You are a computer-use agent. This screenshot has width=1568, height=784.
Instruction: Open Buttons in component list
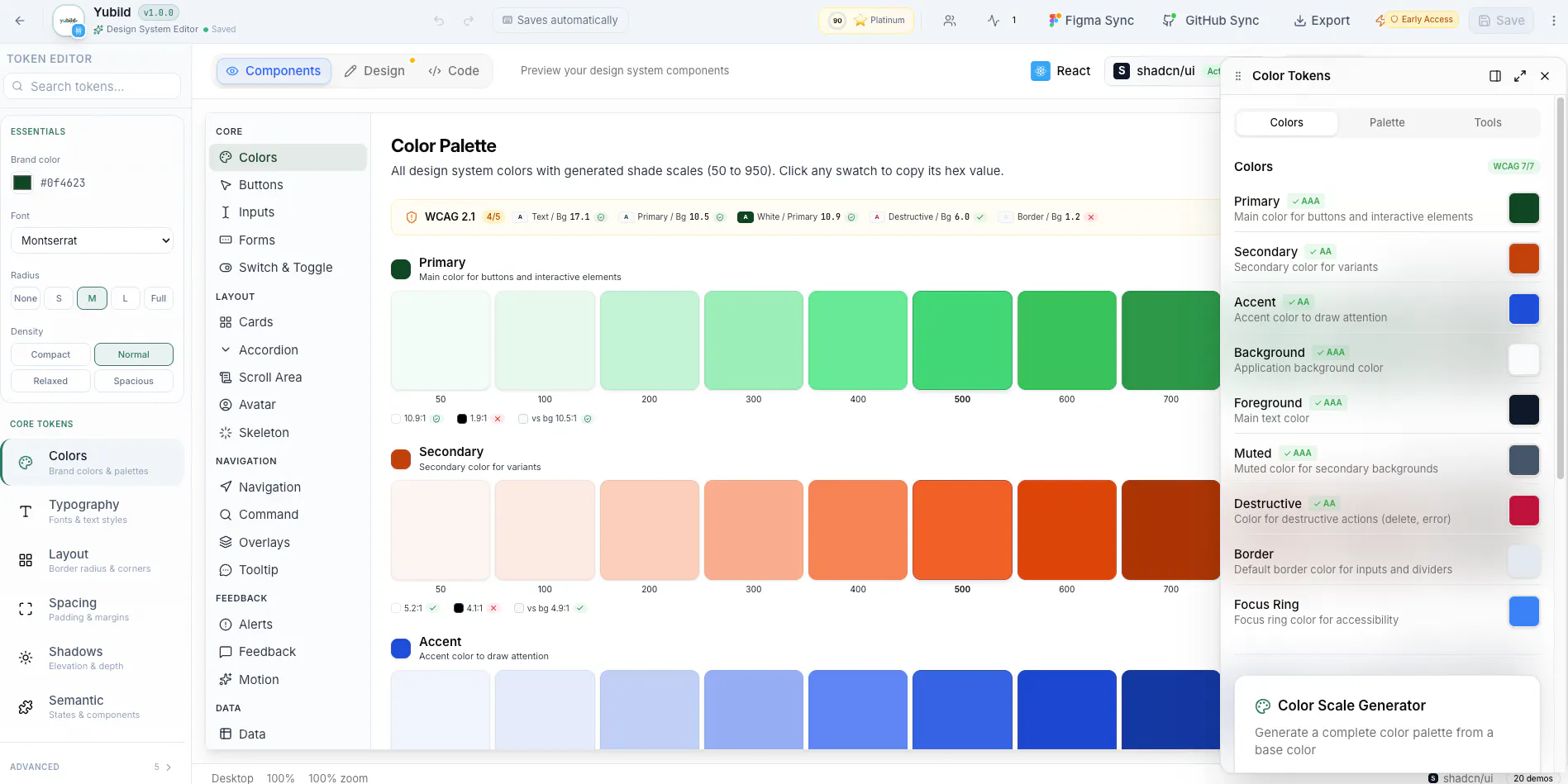pos(287,185)
